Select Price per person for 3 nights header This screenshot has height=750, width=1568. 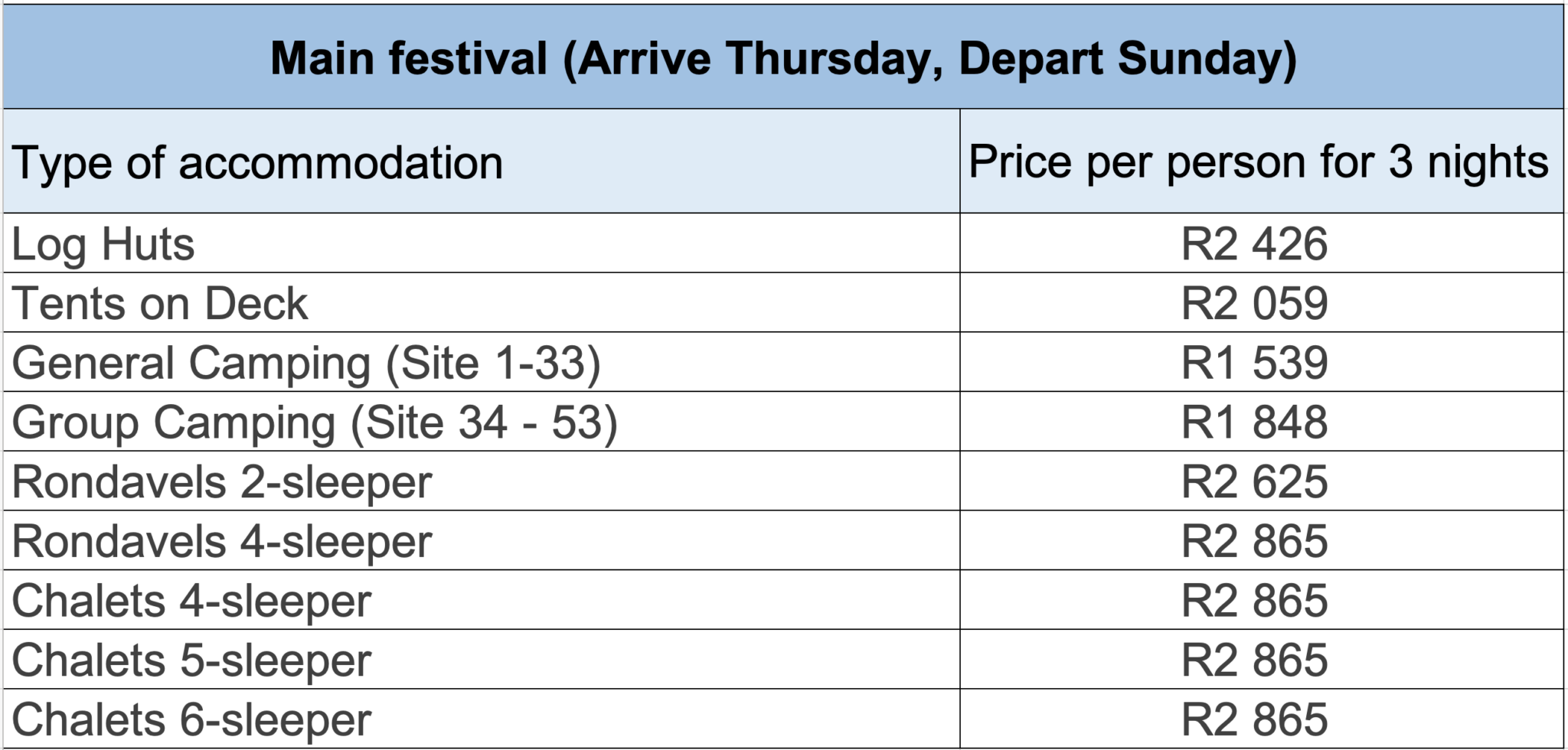[1258, 162]
